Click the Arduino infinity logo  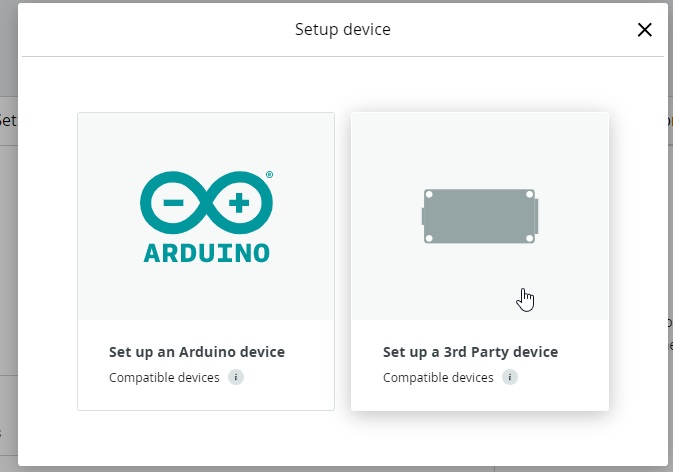(206, 203)
